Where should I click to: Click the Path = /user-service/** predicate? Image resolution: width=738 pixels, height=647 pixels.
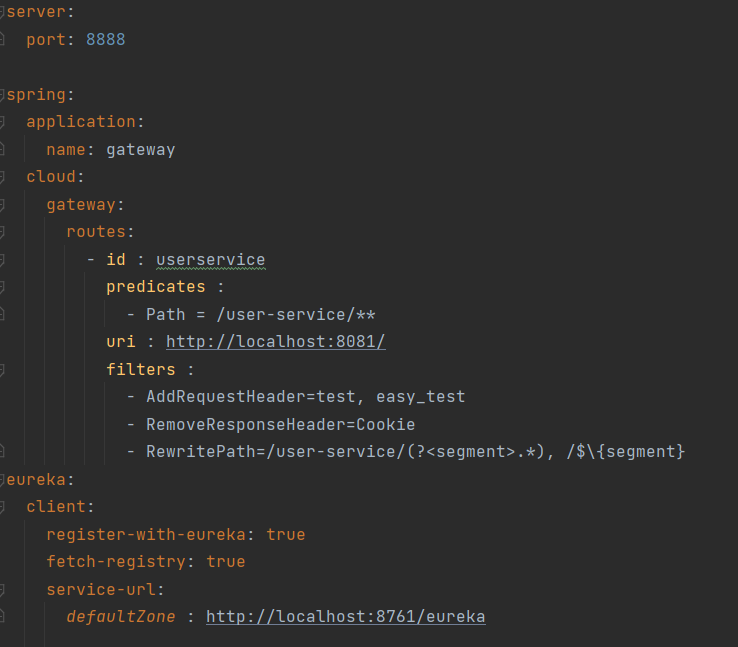260,314
